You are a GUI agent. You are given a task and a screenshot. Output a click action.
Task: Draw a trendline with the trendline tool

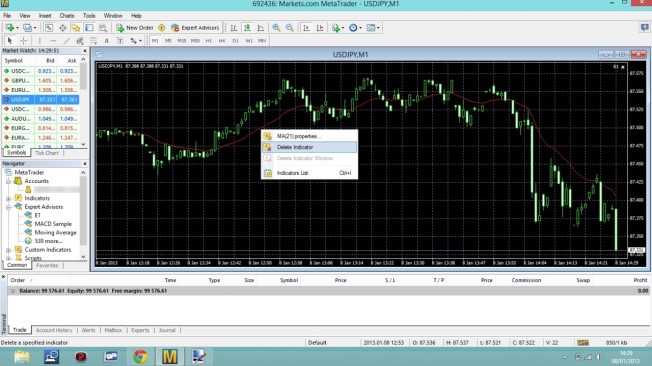[x=67, y=41]
